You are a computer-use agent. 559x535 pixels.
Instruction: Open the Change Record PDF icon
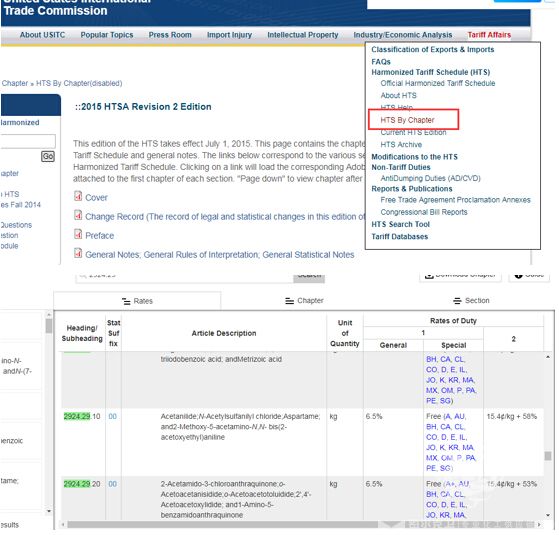coord(78,215)
